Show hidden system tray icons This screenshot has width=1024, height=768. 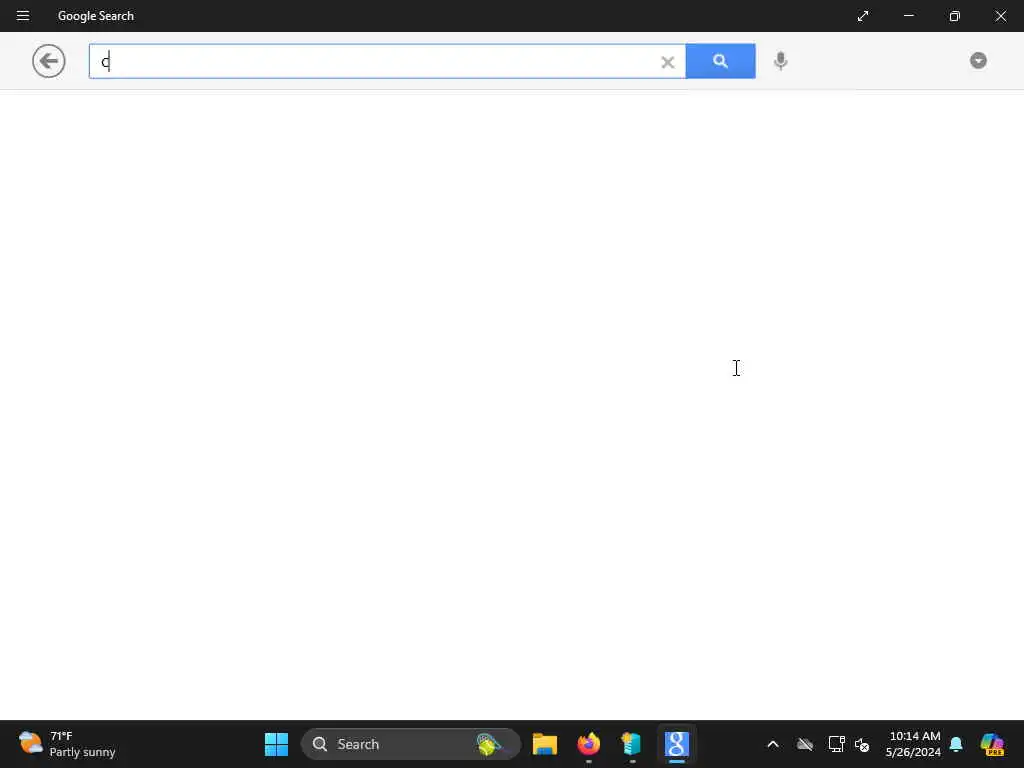coord(773,744)
